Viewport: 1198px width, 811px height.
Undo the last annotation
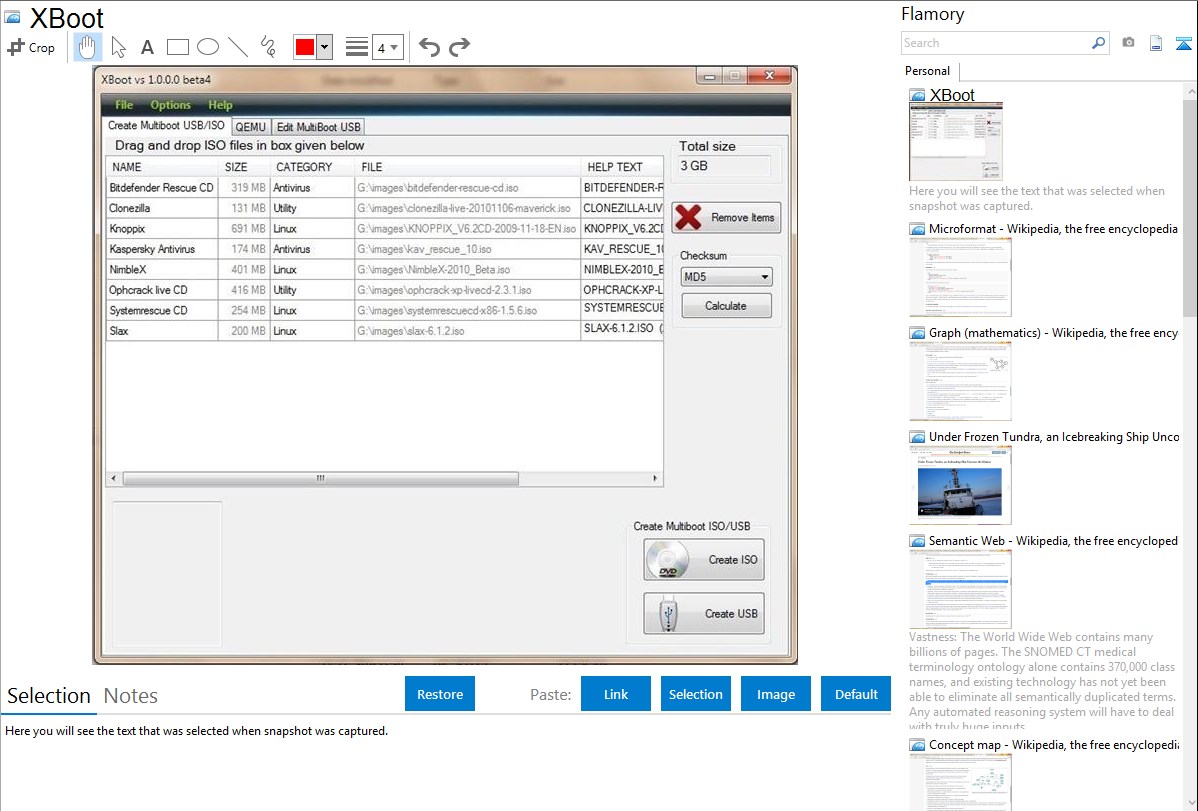(429, 47)
